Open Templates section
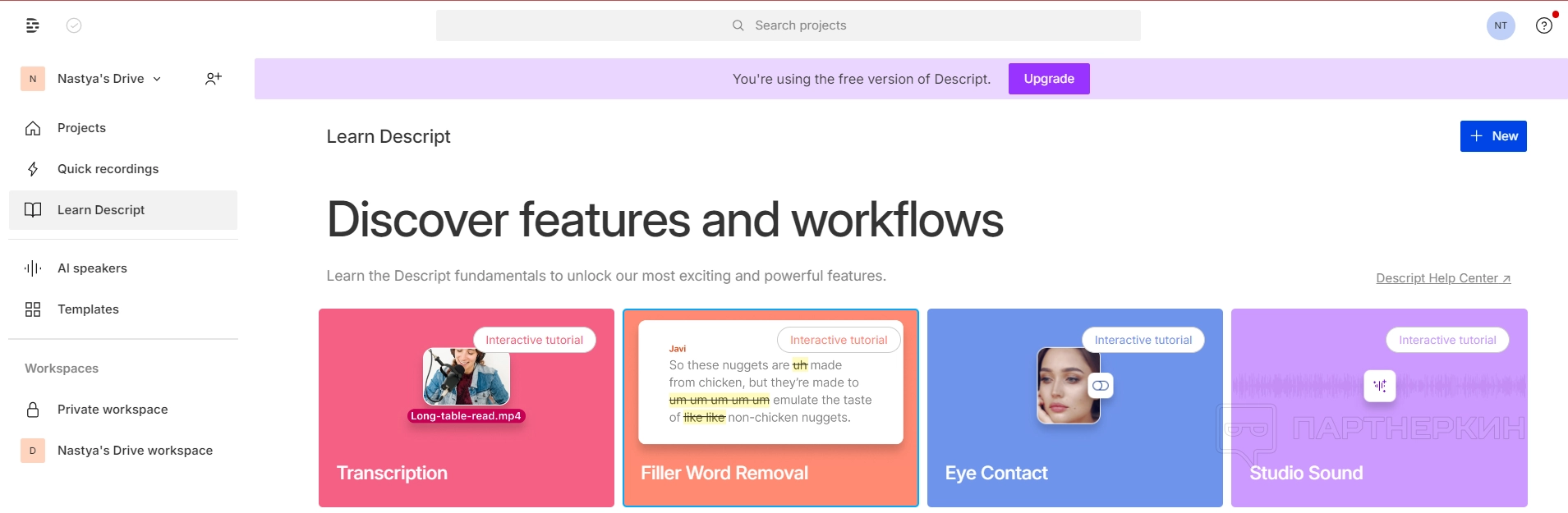The height and width of the screenshot is (513, 1568). 123,309
